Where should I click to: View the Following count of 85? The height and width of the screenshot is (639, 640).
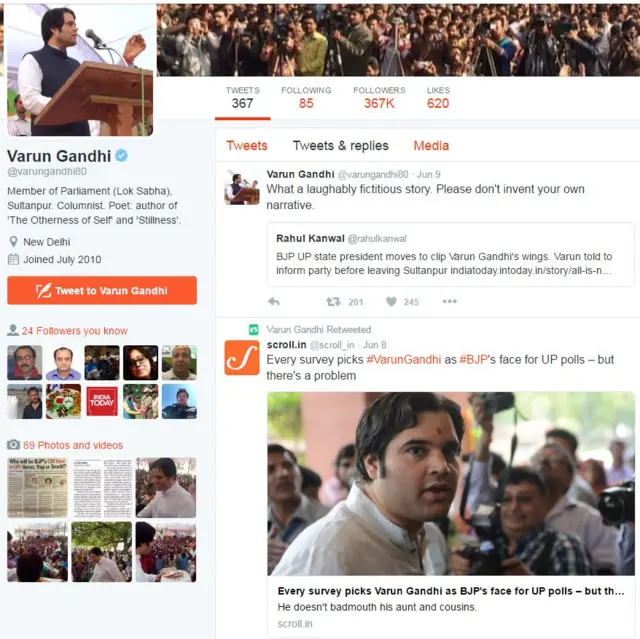(x=306, y=98)
